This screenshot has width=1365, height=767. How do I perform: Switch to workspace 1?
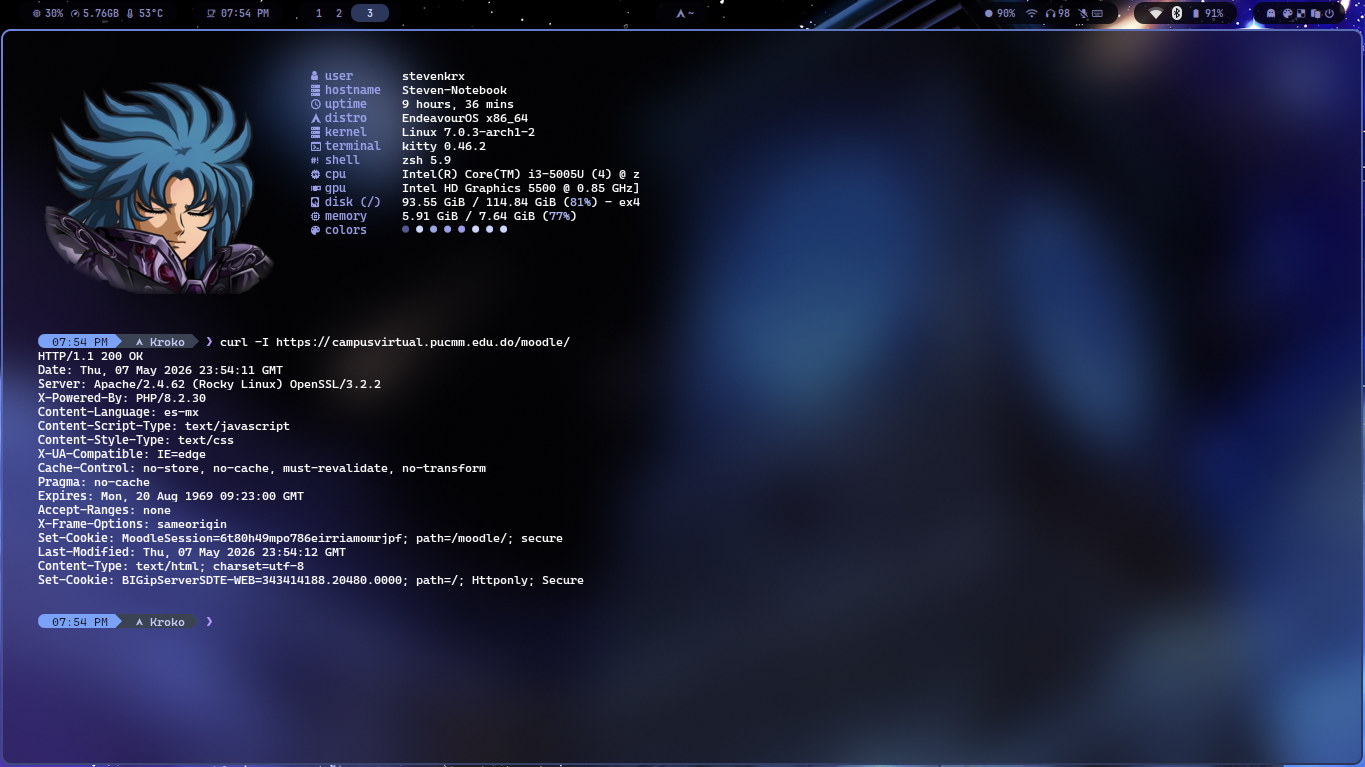319,13
